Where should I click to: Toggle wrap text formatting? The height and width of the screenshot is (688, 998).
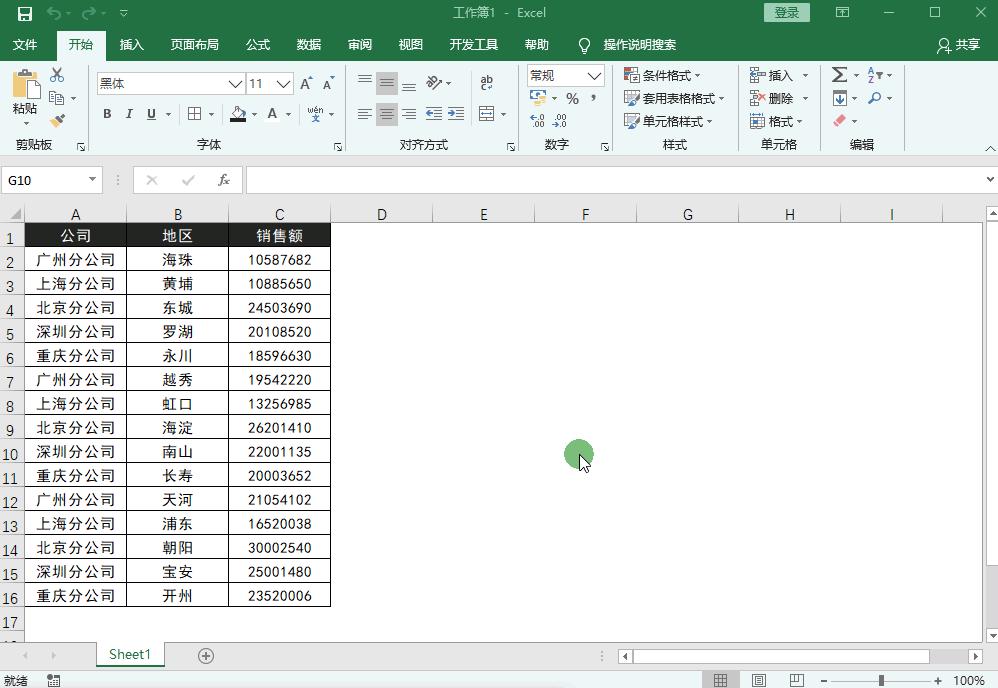click(x=486, y=83)
